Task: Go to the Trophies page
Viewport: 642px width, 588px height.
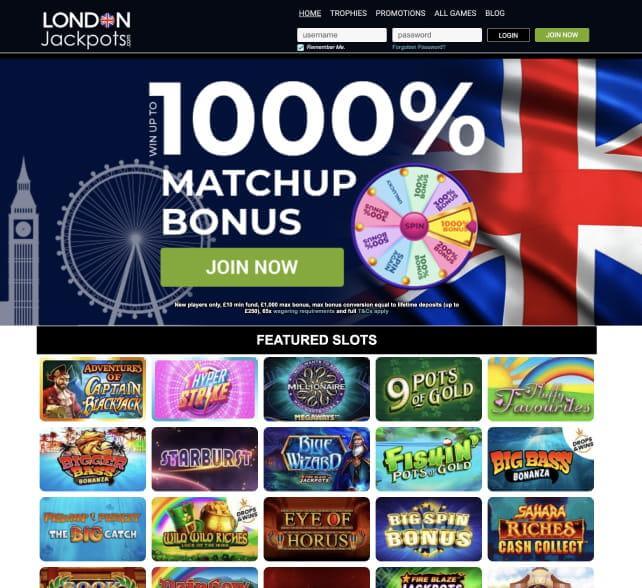Action: (348, 13)
